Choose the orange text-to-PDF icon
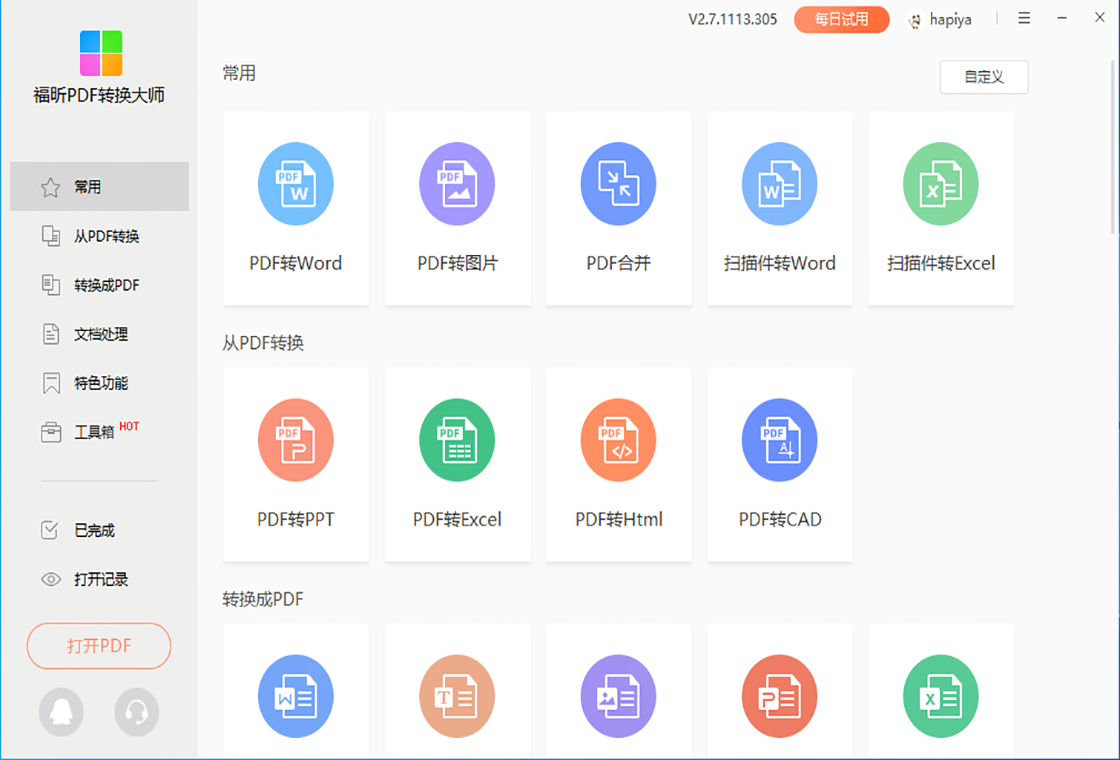The height and width of the screenshot is (760, 1120). (x=457, y=696)
